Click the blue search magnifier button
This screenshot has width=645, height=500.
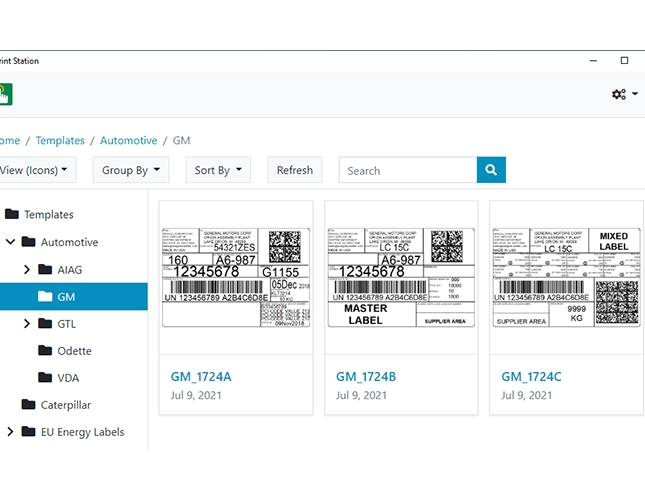[x=491, y=170]
